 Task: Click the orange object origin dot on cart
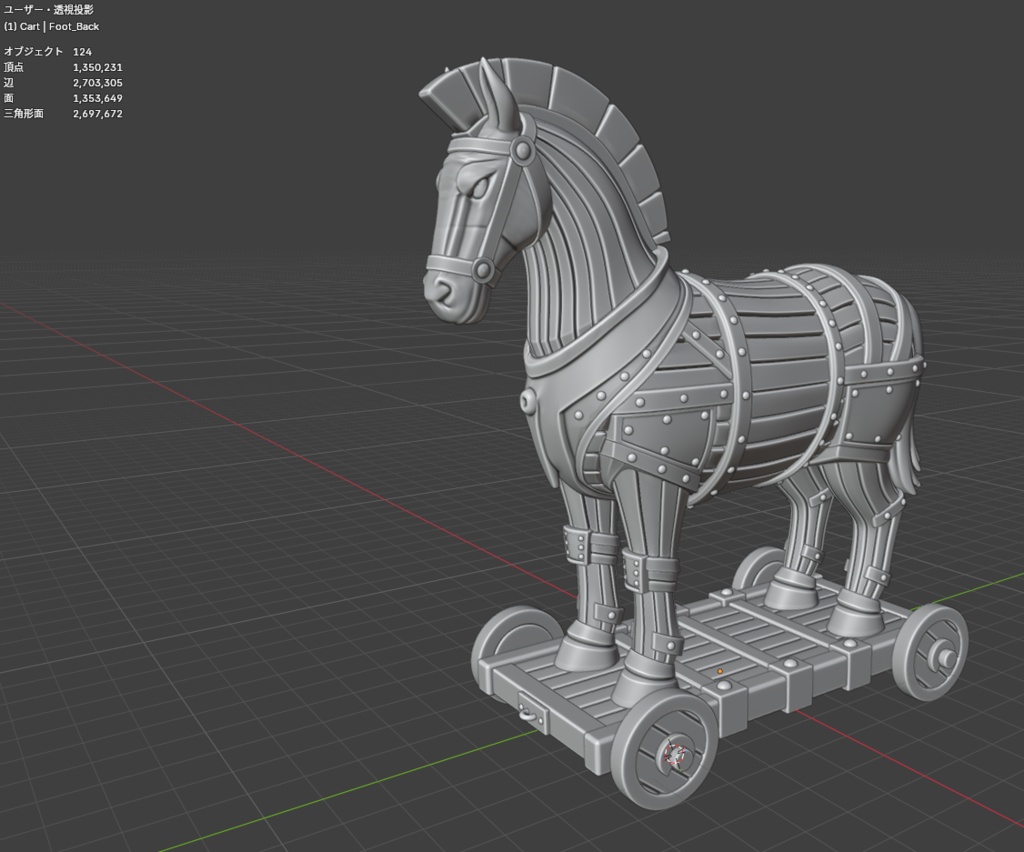click(720, 671)
